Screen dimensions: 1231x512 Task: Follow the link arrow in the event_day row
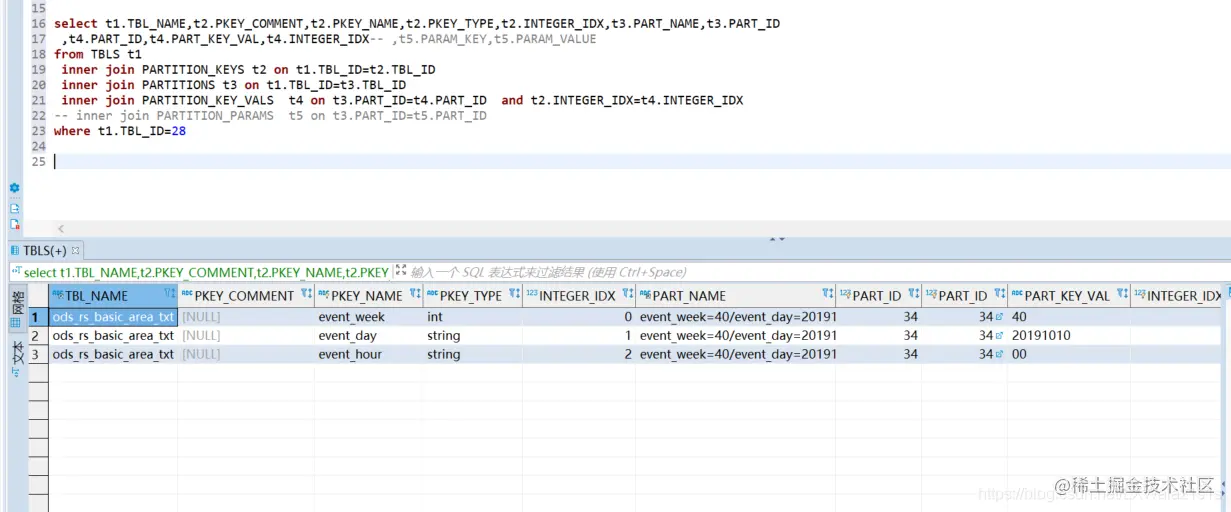pyautogui.click(x=1001, y=336)
